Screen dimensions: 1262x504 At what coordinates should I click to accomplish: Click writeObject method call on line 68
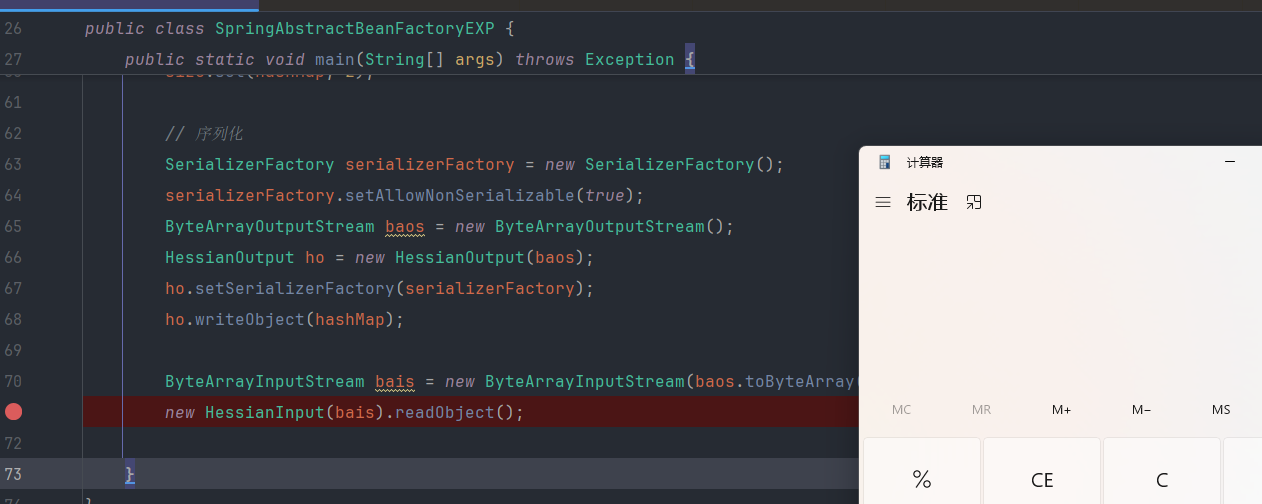pos(250,319)
